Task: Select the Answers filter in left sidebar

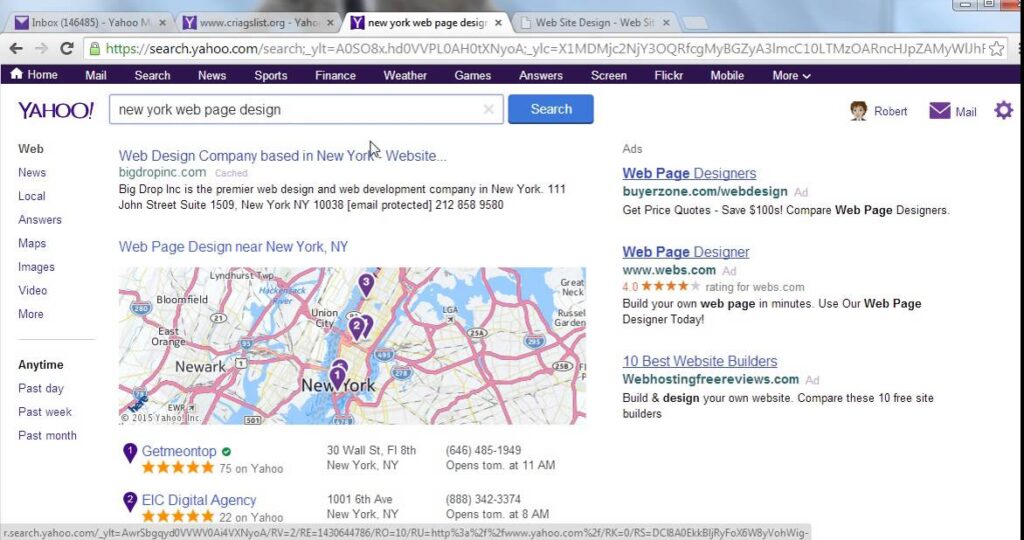Action: (40, 219)
